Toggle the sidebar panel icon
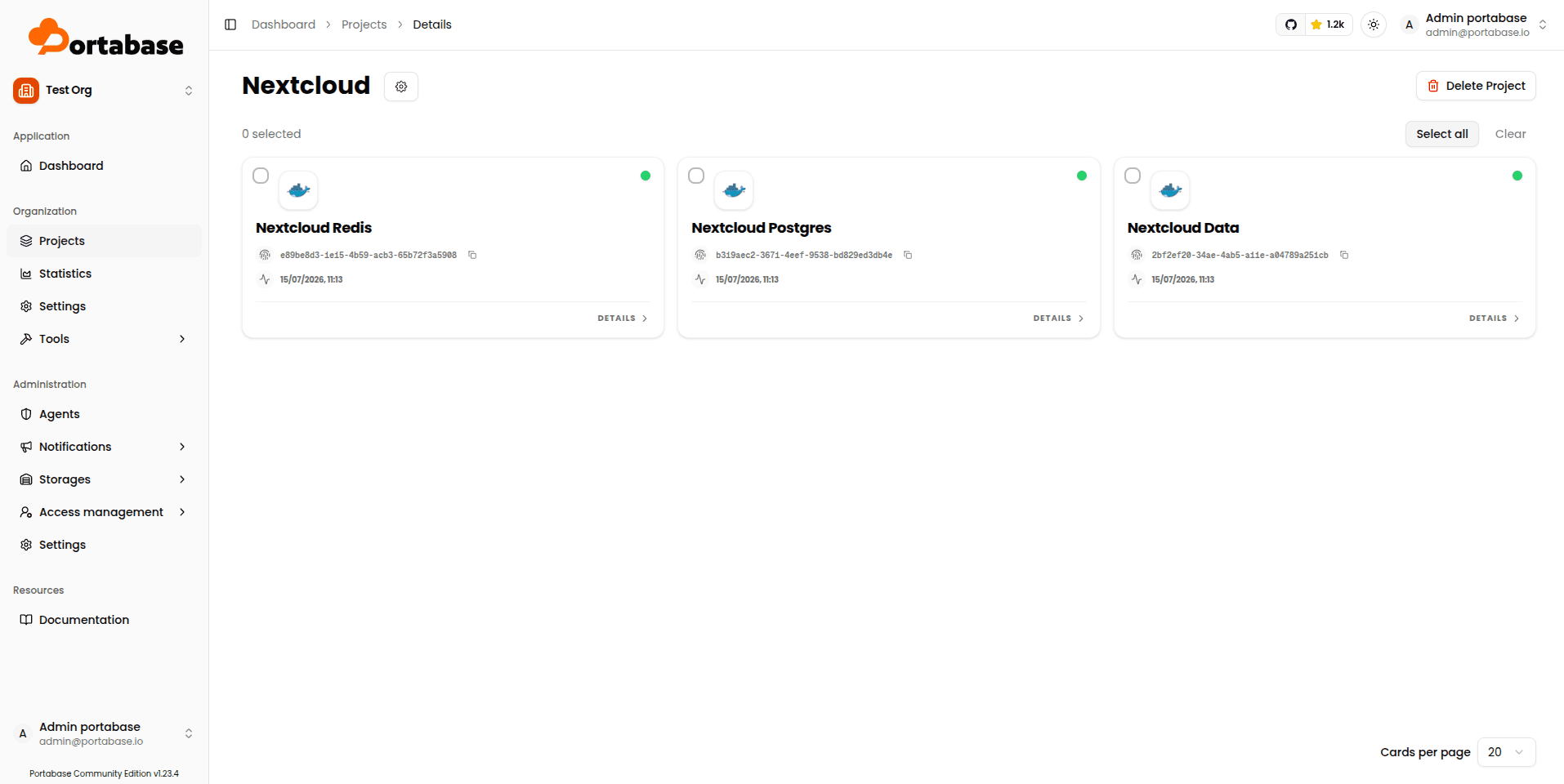The width and height of the screenshot is (1564, 784). 230,24
